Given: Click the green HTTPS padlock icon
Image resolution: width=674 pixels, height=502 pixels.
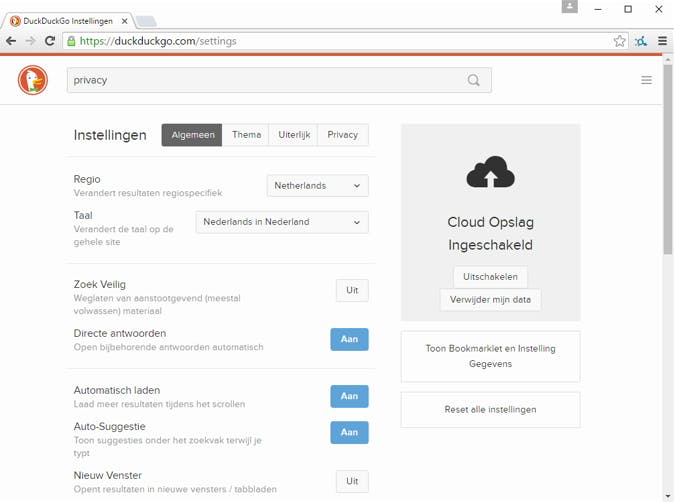Looking at the screenshot, I should click(x=71, y=41).
